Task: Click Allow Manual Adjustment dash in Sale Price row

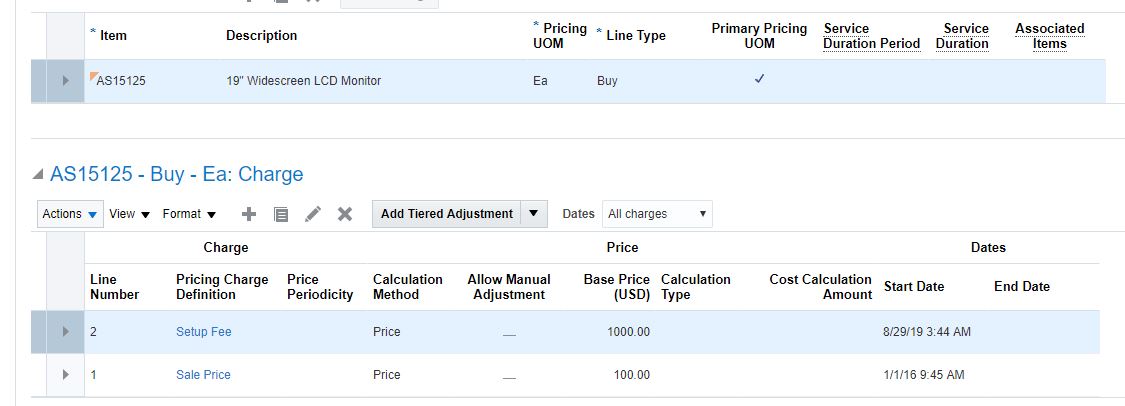Action: pos(509,378)
